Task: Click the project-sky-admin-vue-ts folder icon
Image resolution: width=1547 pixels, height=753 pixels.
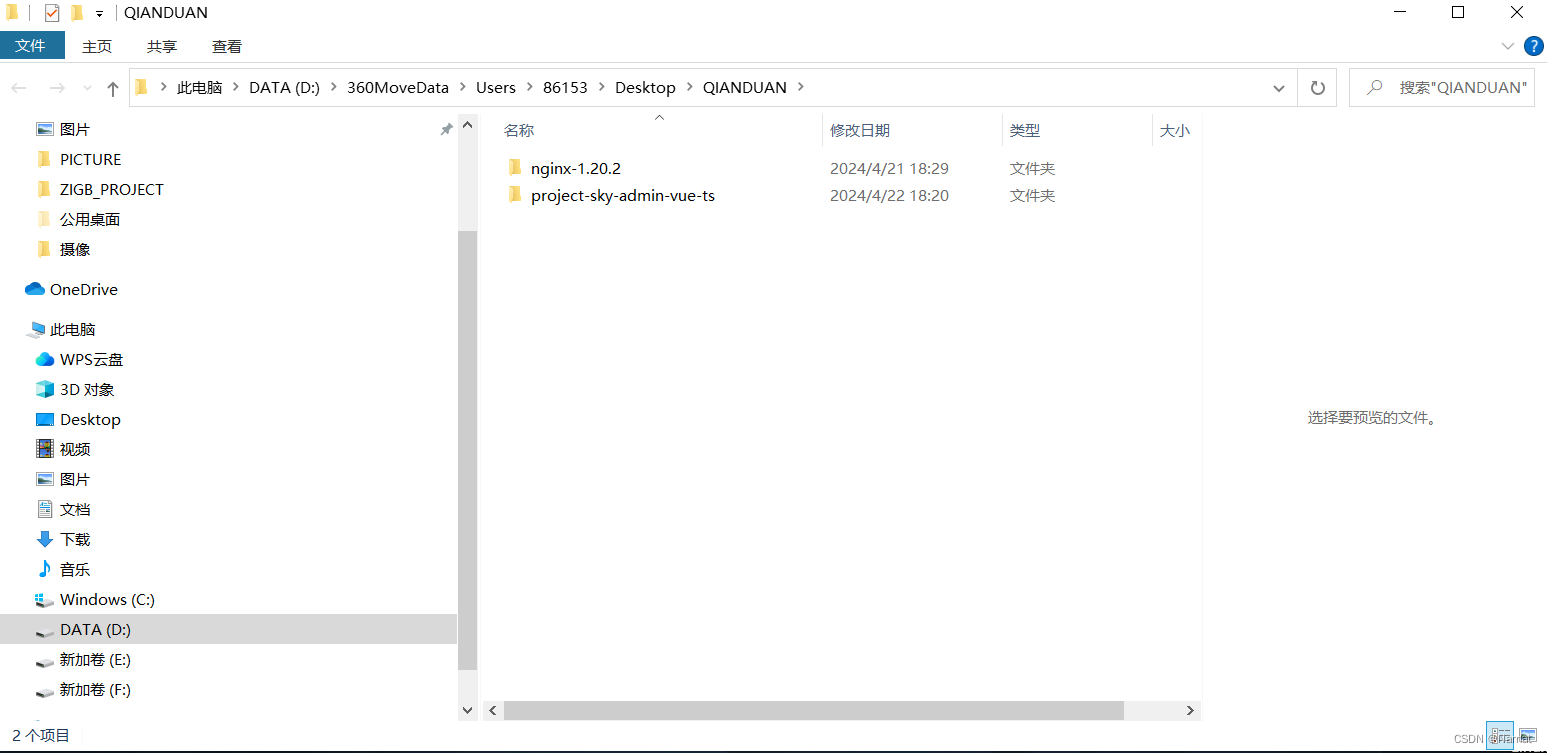Action: (515, 195)
